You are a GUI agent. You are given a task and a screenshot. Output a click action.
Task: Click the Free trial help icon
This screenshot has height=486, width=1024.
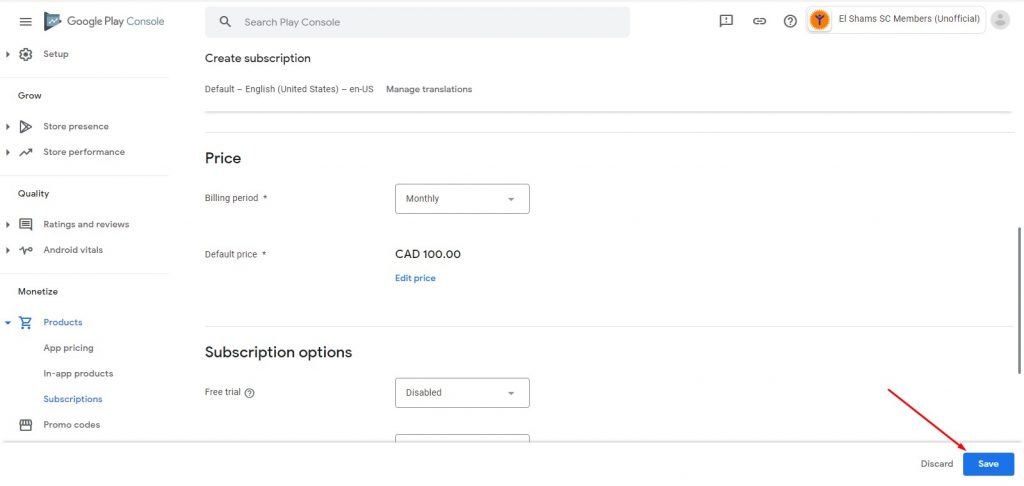[249, 393]
